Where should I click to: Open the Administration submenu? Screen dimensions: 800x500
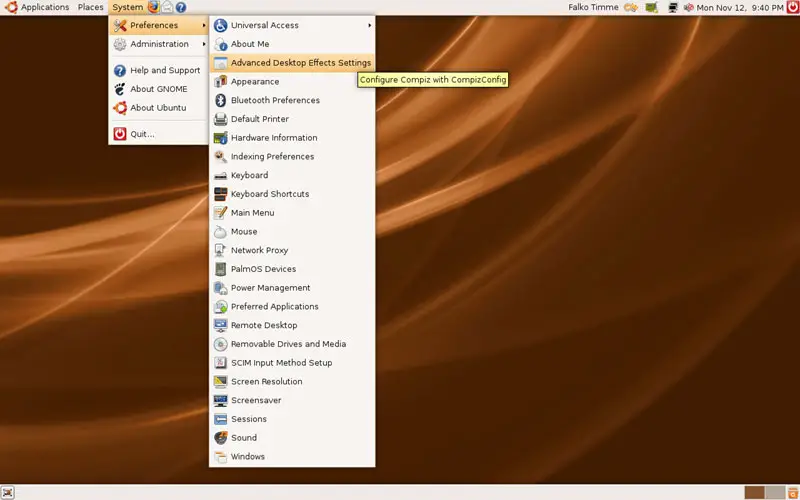pyautogui.click(x=159, y=44)
